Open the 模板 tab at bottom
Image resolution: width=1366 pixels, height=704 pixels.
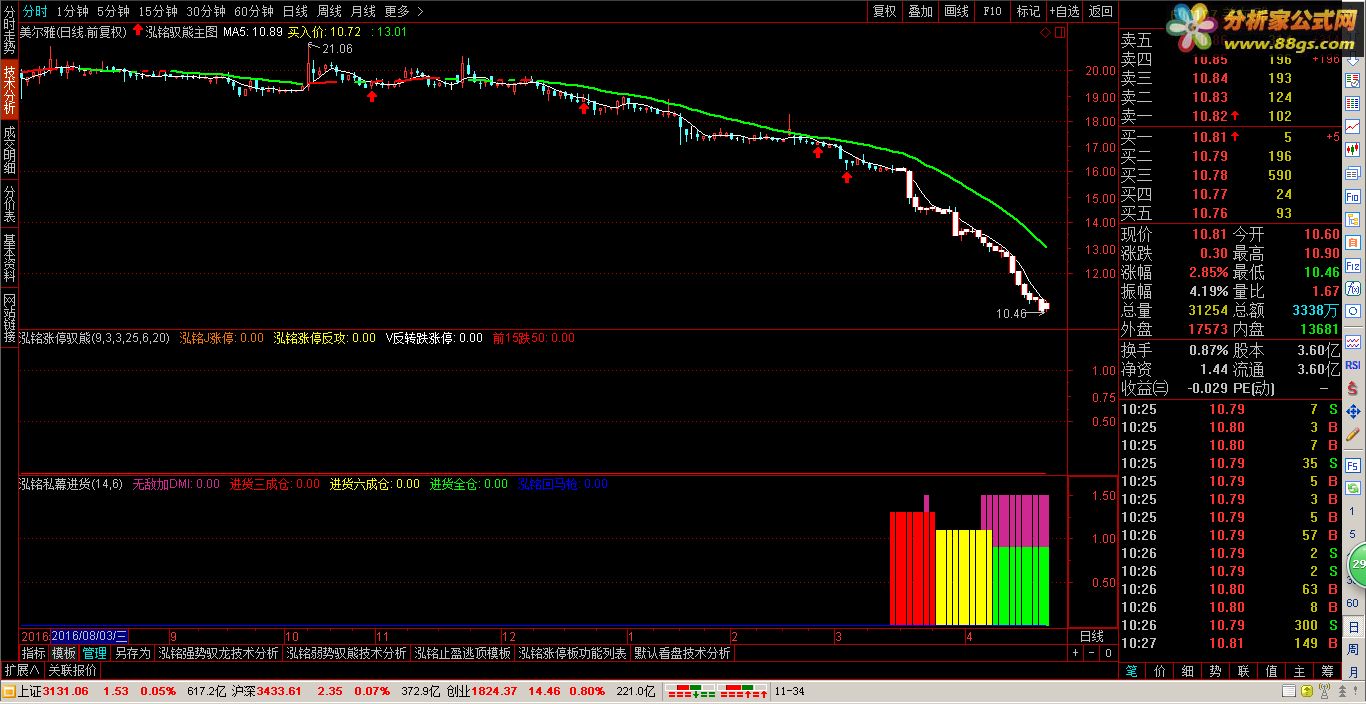click(x=64, y=653)
